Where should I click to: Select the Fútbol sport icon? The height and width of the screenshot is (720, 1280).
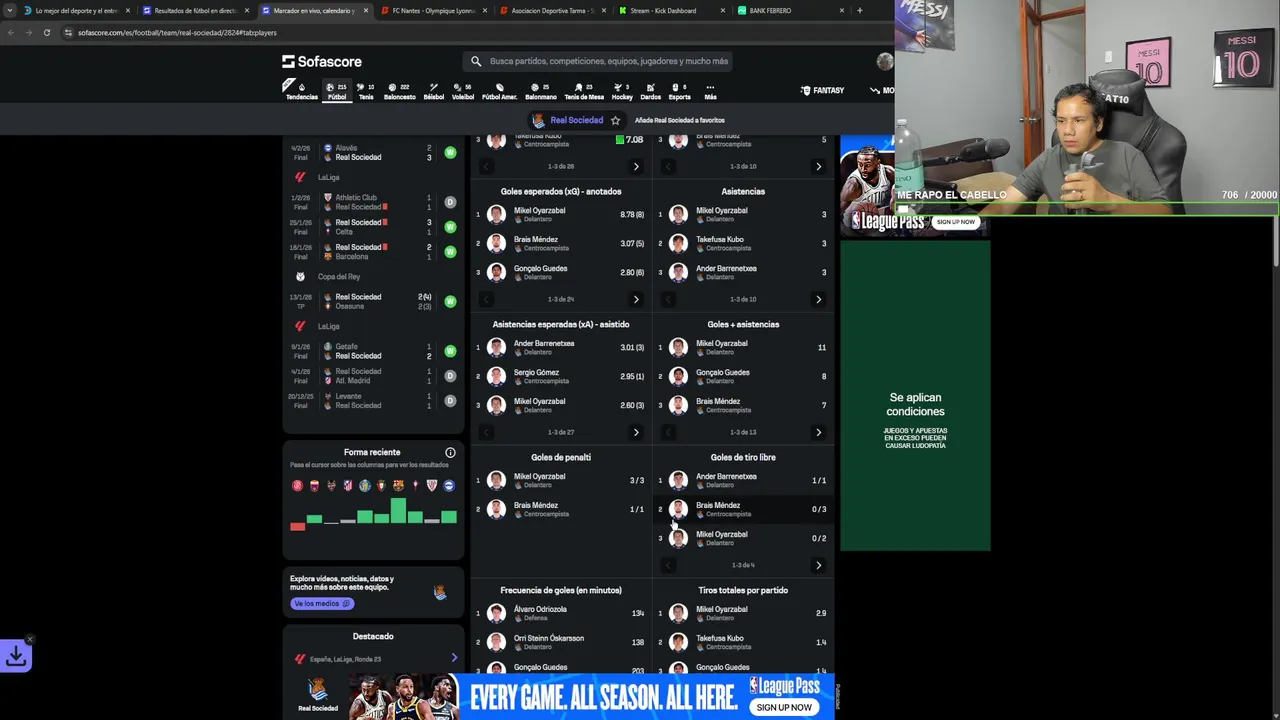point(337,91)
